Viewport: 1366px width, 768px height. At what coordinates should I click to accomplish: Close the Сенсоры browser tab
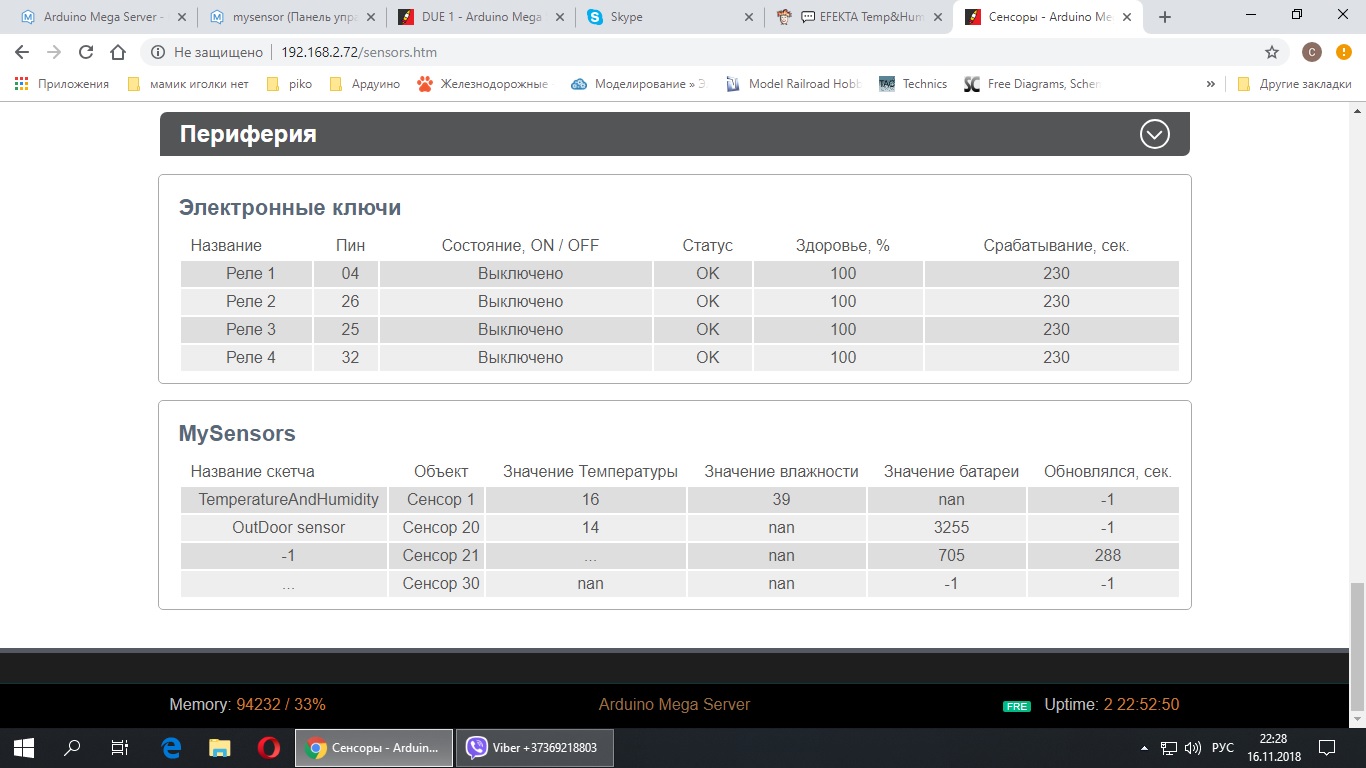(1125, 17)
